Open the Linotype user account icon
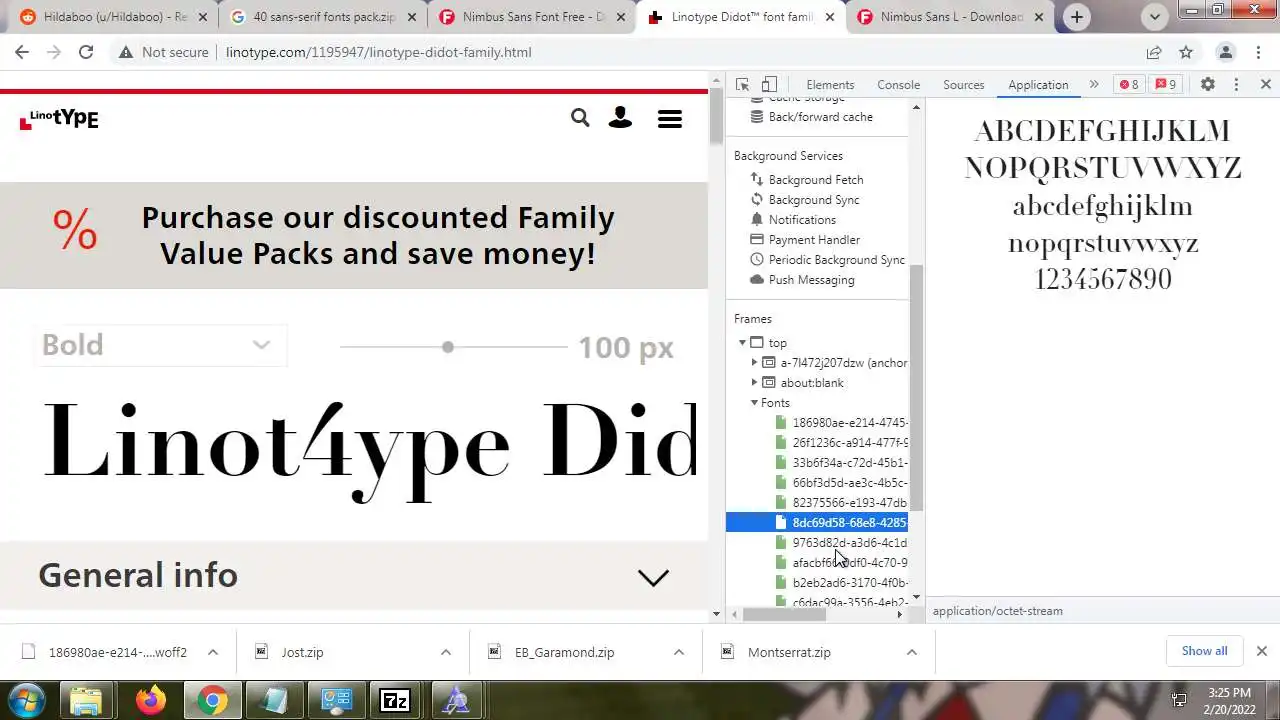1280x720 pixels. (x=620, y=118)
